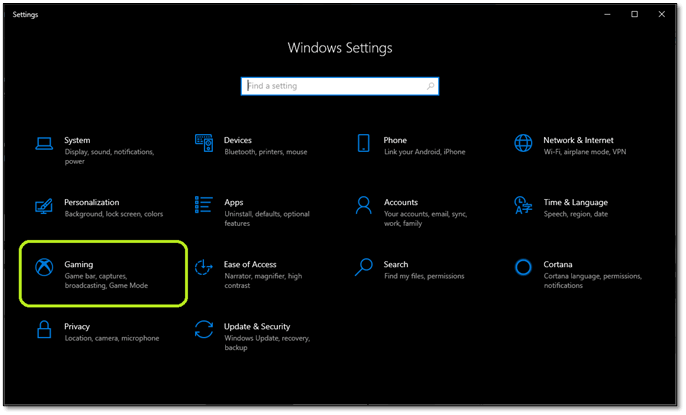Click the magnifier icon in the search box
This screenshot has width=686, height=415.
[x=430, y=86]
